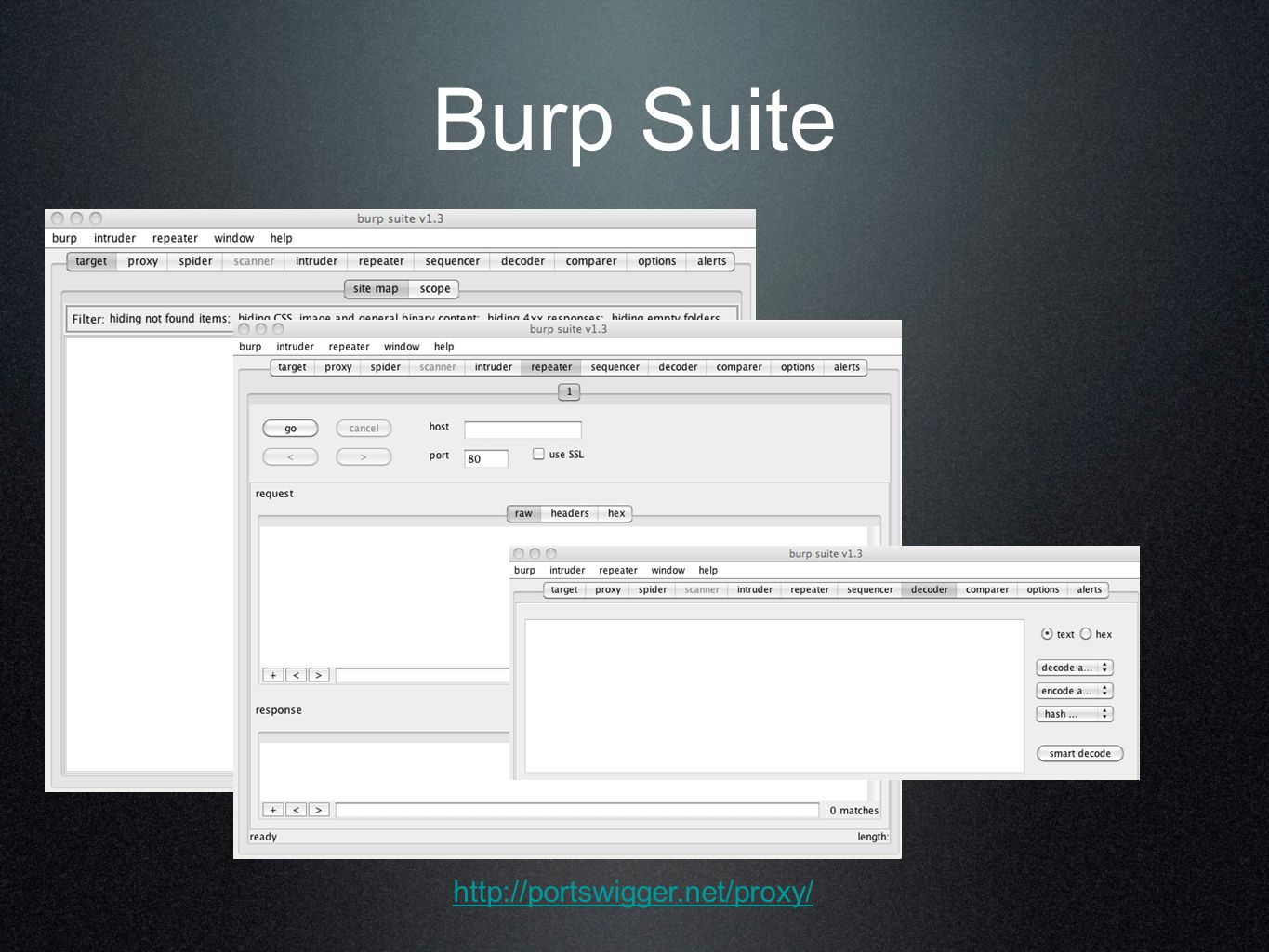Image resolution: width=1269 pixels, height=952 pixels.
Task: Click the decoder text area
Action: (774, 695)
